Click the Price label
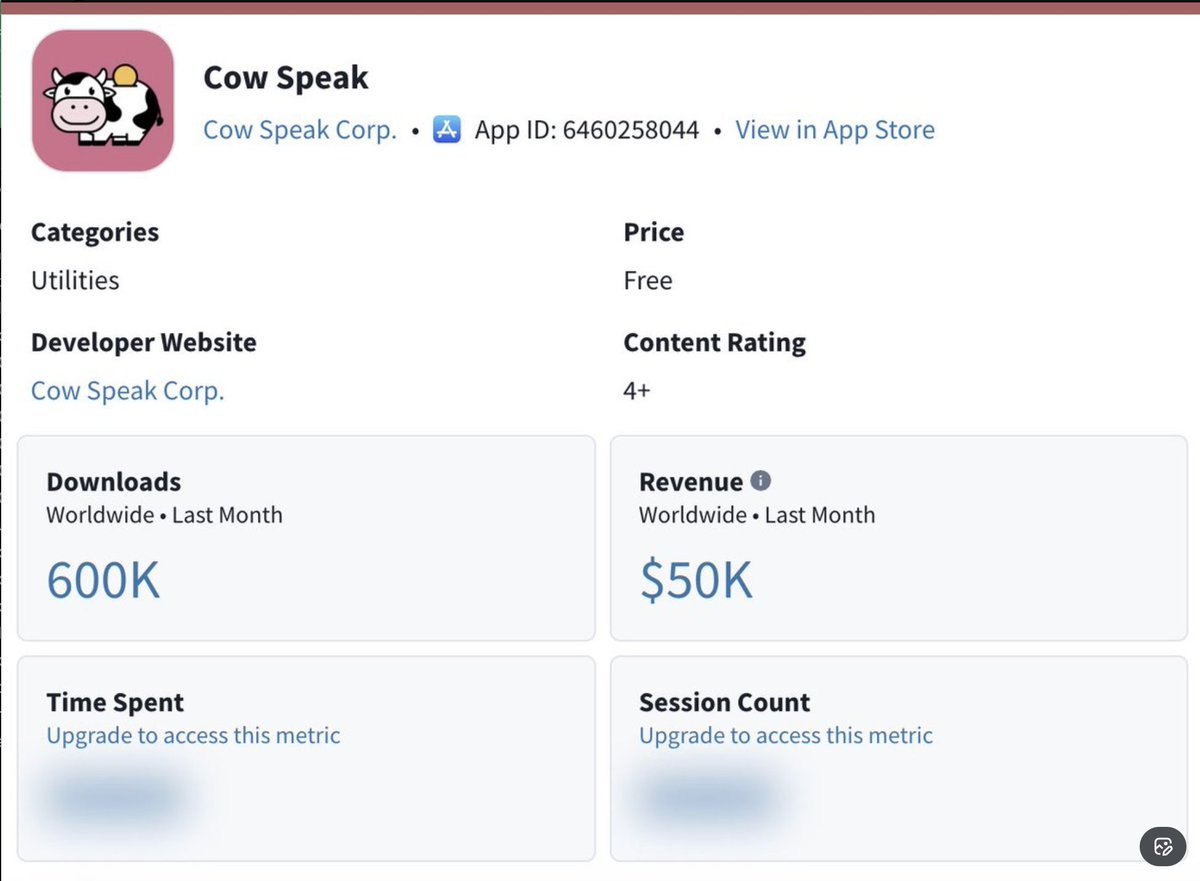1200x881 pixels. point(654,233)
